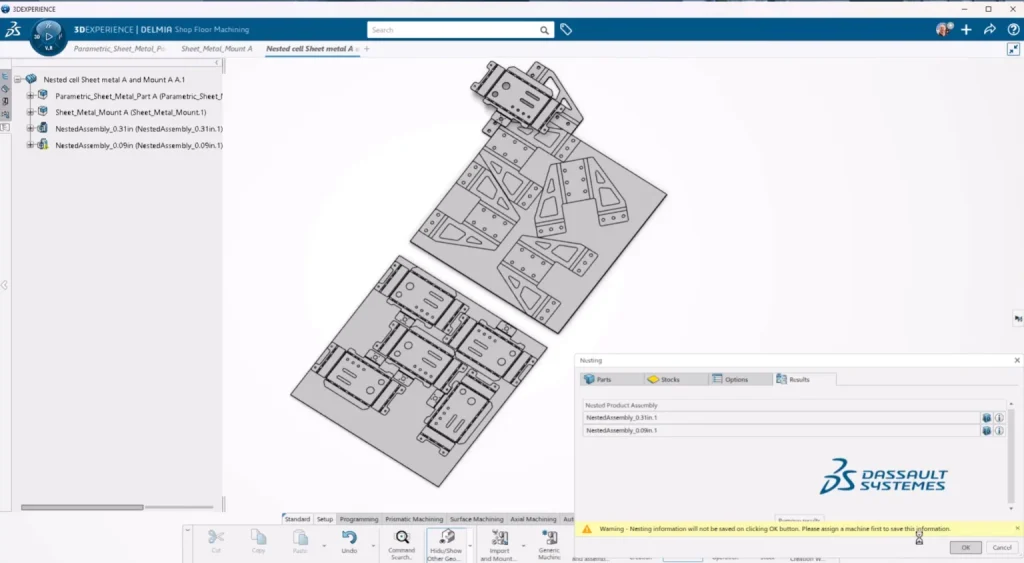
Task: Select the Copy tool
Action: tap(259, 541)
